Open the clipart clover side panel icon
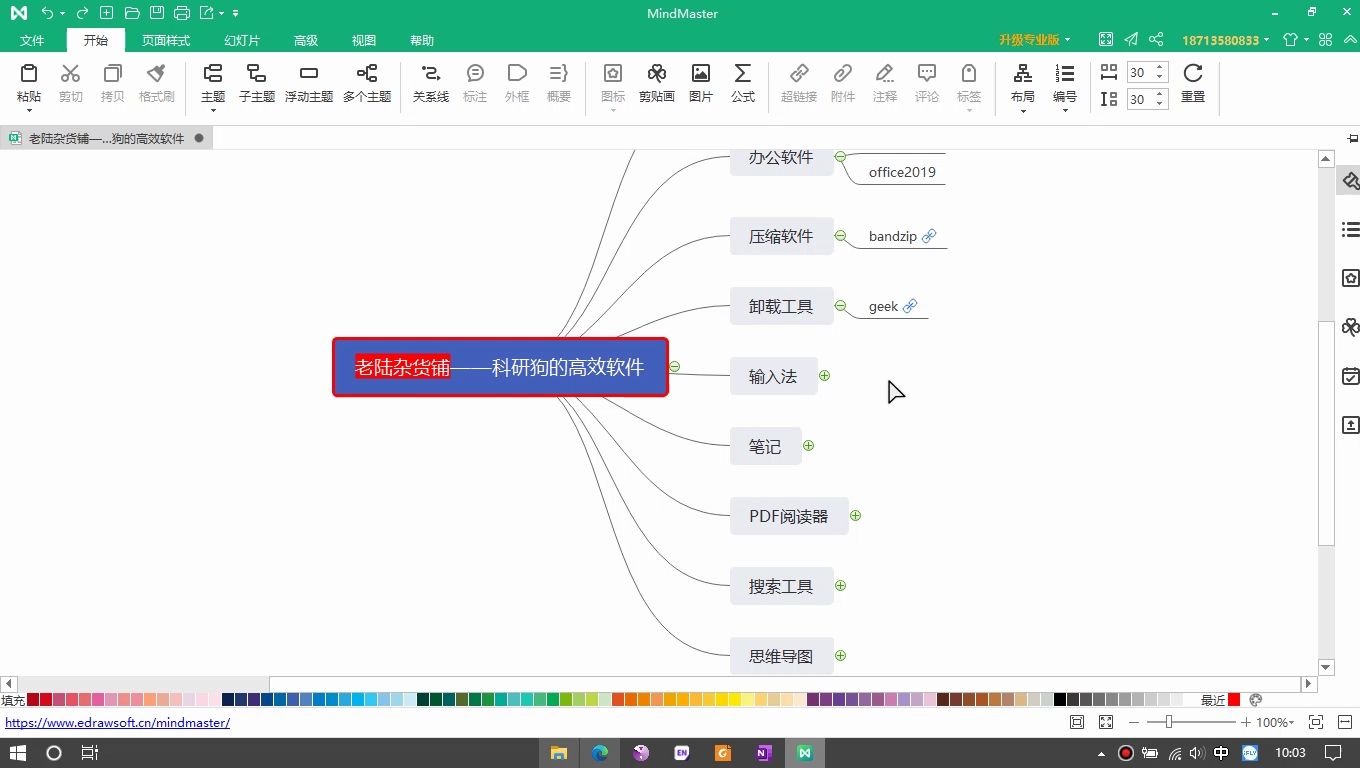Image resolution: width=1360 pixels, height=768 pixels. pyautogui.click(x=1350, y=327)
